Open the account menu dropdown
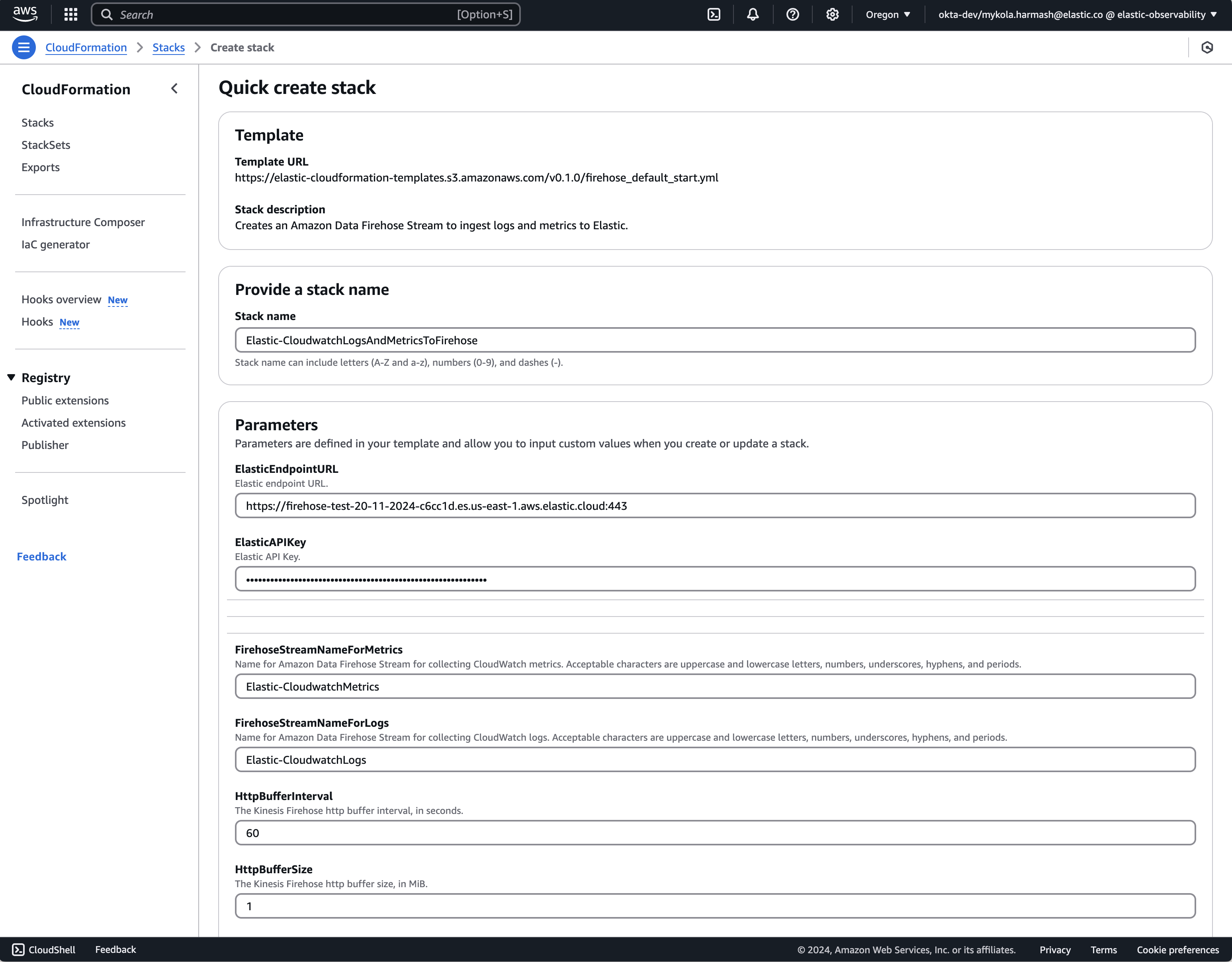The image size is (1232, 962). click(x=1077, y=15)
